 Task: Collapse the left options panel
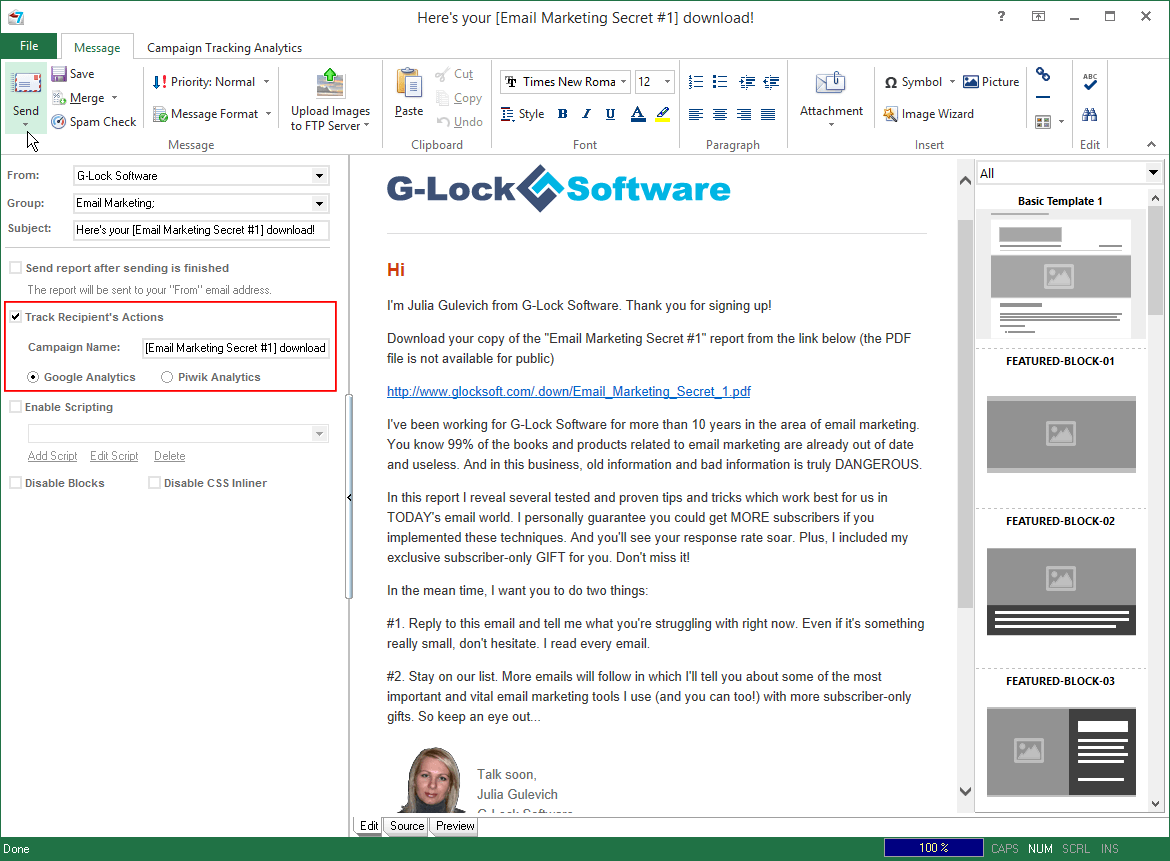(348, 498)
